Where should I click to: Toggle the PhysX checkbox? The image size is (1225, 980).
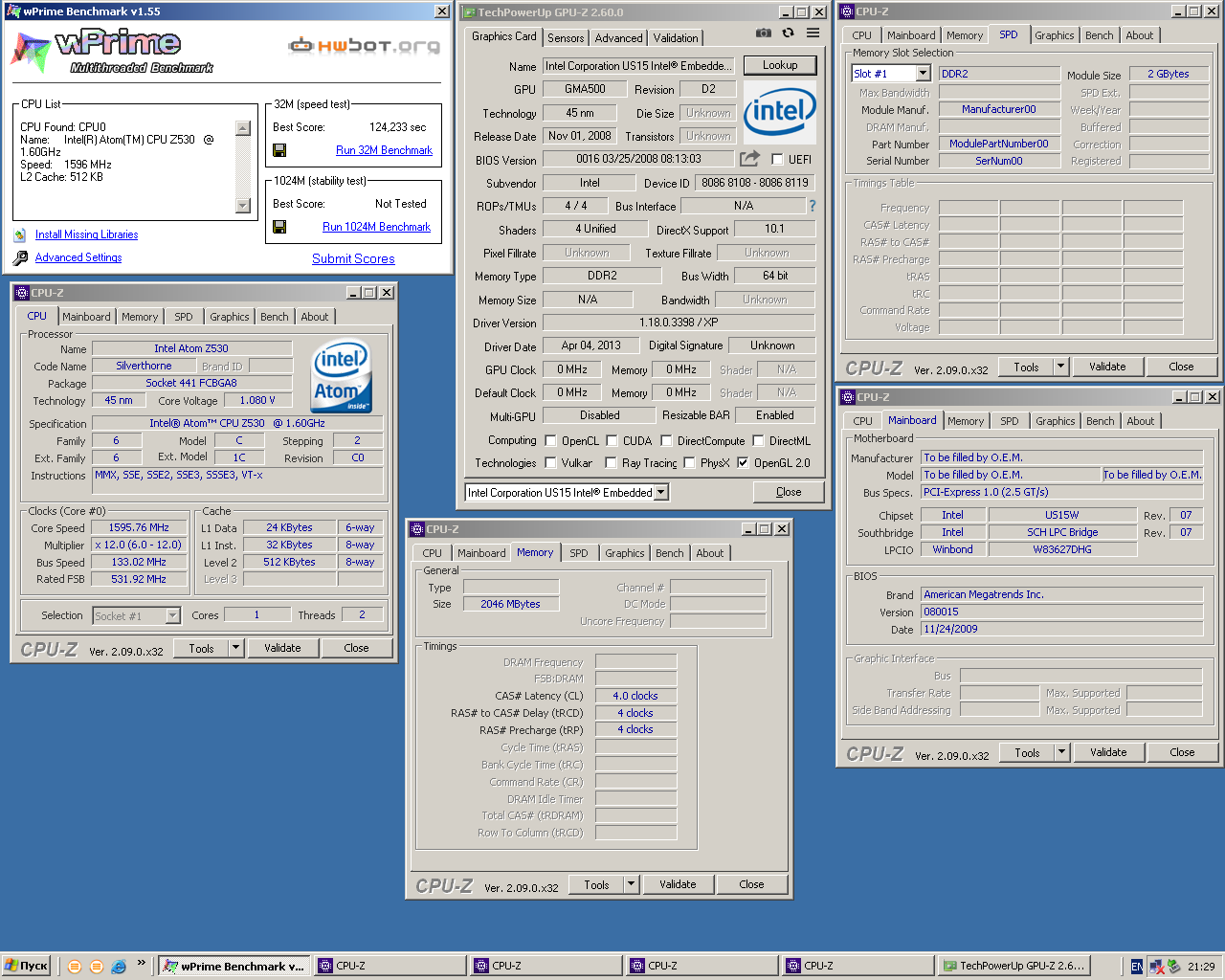click(x=689, y=463)
